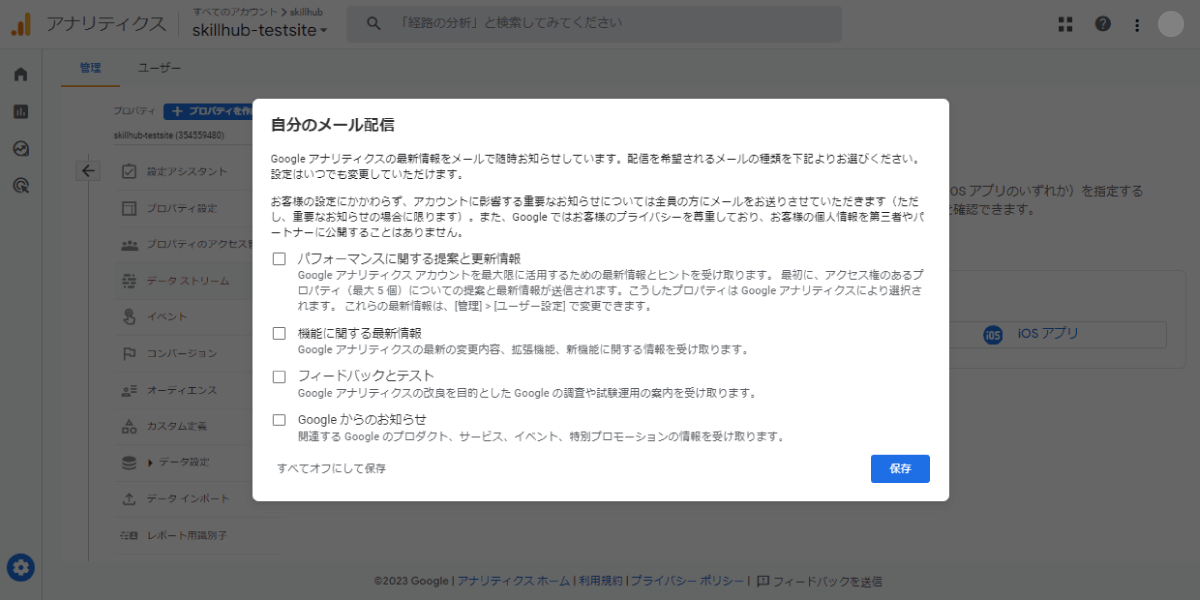The image size is (1200, 600).
Task: Open the Help question mark icon
Action: (1103, 24)
